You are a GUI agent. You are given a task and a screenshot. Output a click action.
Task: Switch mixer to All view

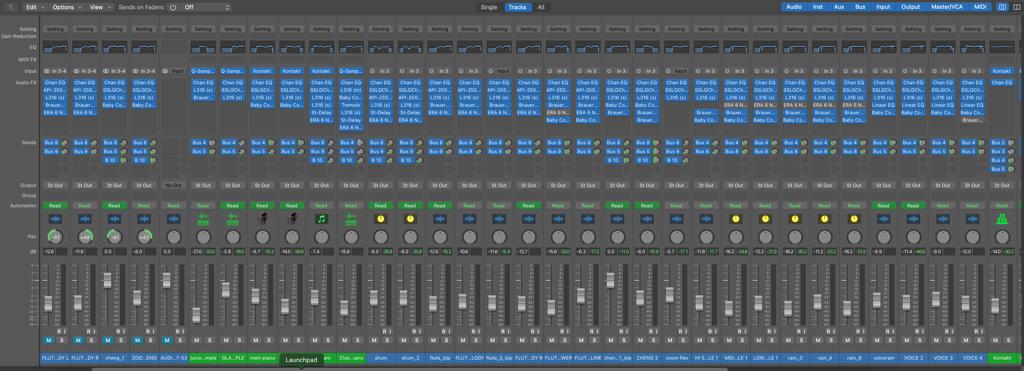tap(541, 7)
